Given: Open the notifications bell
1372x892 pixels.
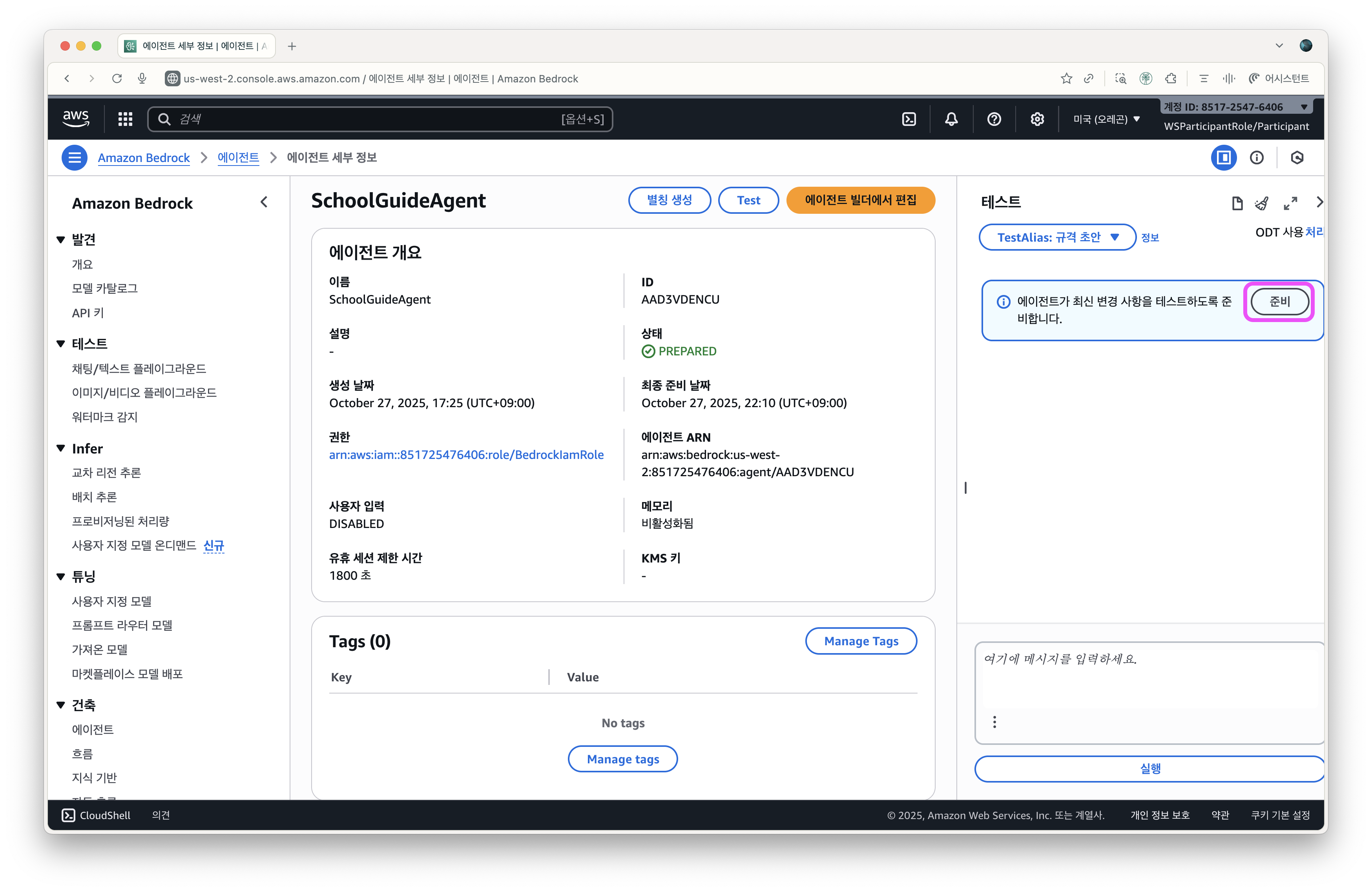Looking at the screenshot, I should [x=951, y=119].
